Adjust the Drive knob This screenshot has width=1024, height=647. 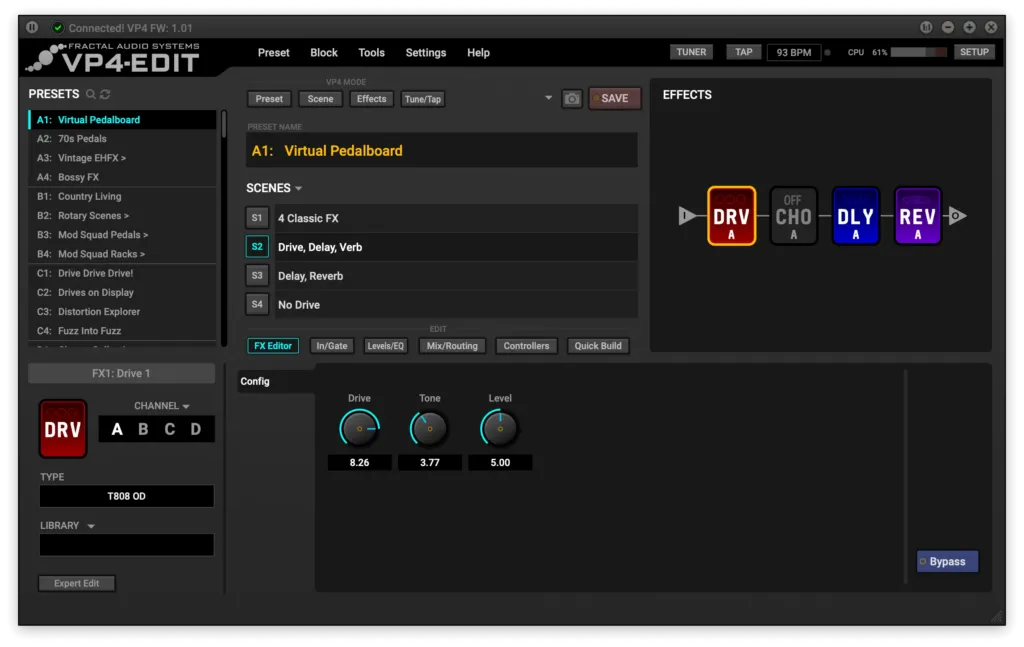point(359,429)
